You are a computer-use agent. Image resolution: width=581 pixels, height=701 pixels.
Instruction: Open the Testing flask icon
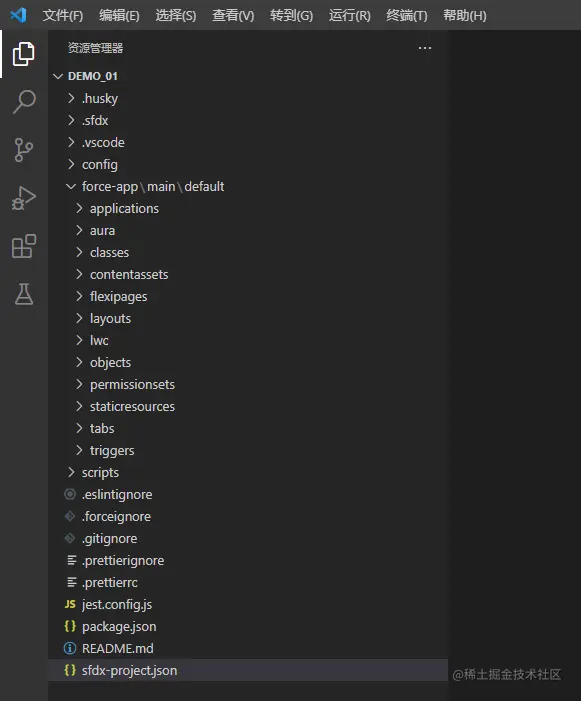pos(24,294)
